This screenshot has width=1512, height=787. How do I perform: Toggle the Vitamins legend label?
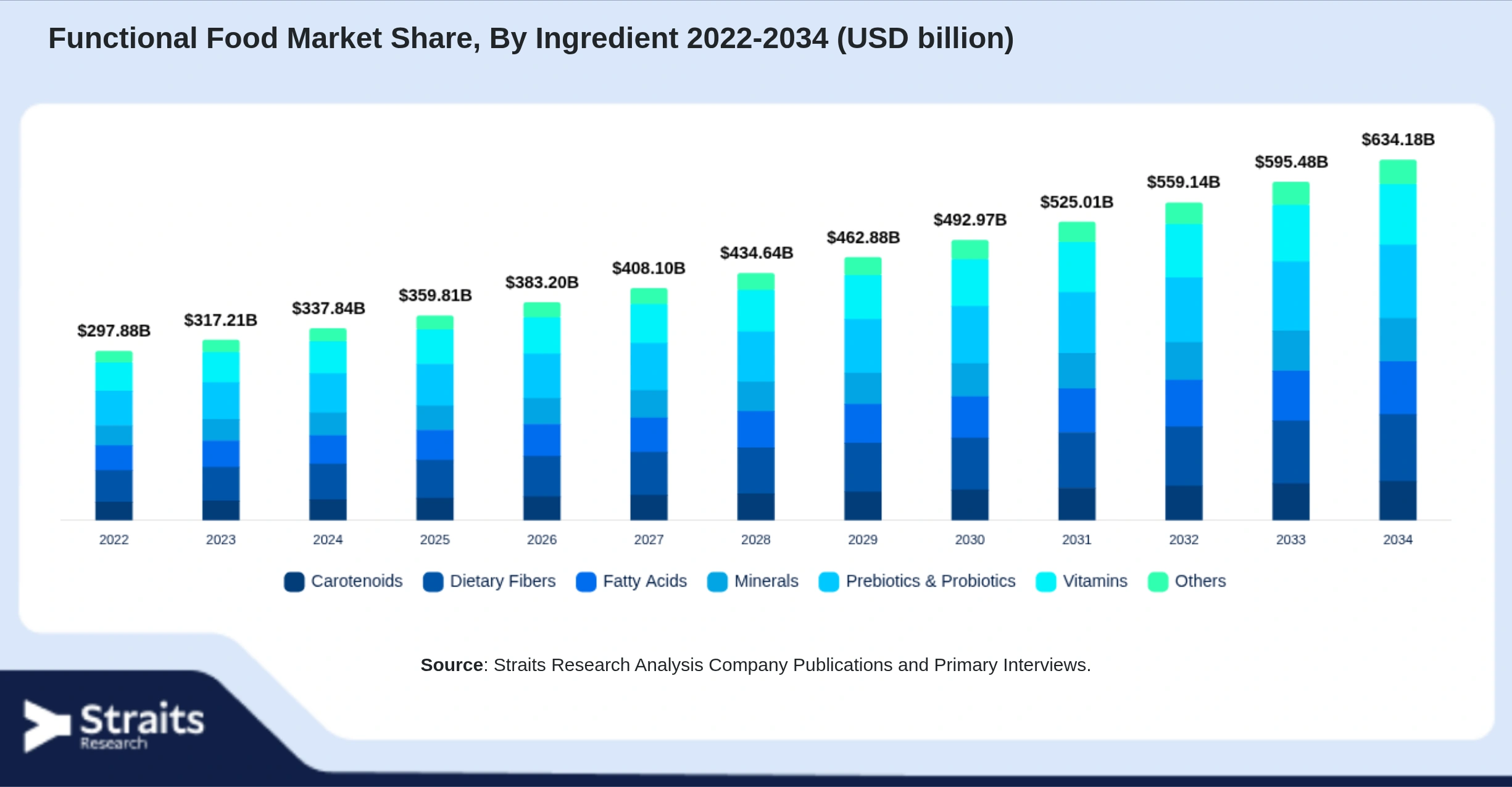click(x=1095, y=581)
